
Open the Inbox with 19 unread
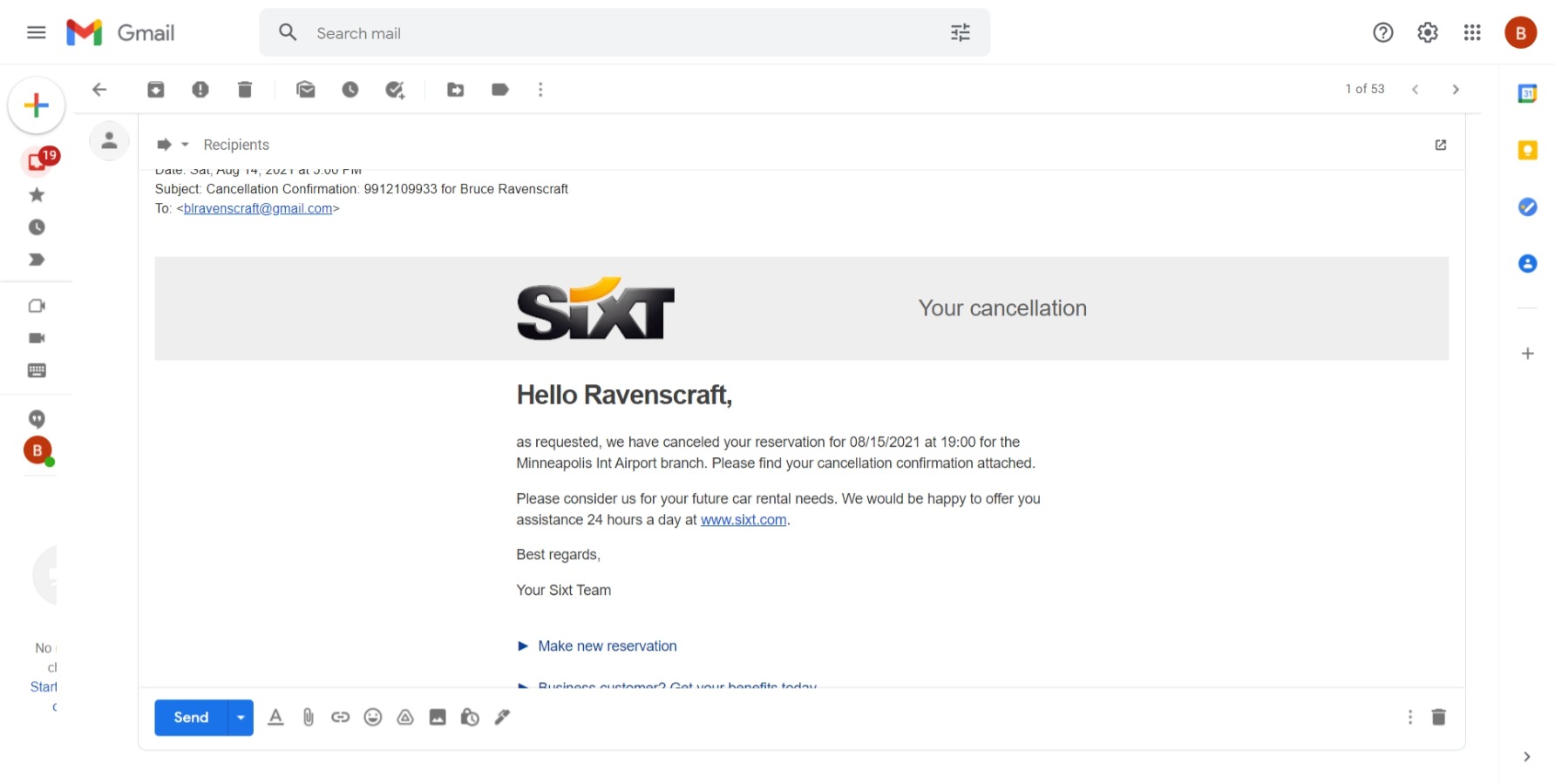click(x=37, y=161)
